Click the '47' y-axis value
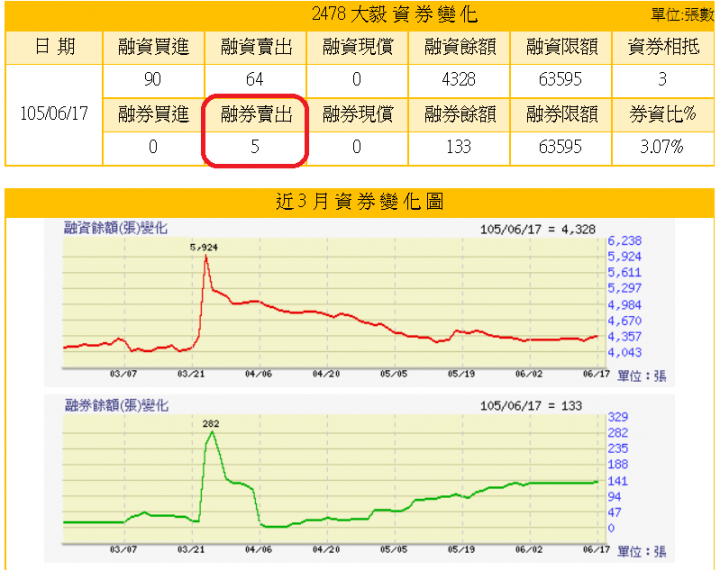 (x=614, y=513)
